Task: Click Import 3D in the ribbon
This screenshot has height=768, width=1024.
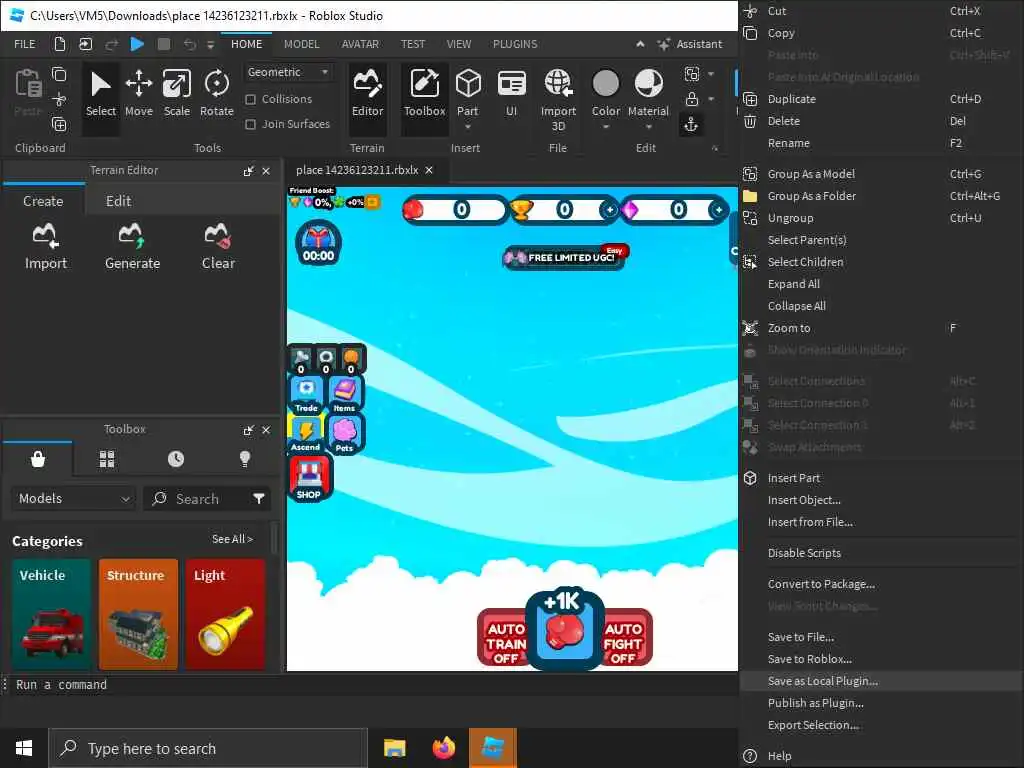Action: click(558, 101)
